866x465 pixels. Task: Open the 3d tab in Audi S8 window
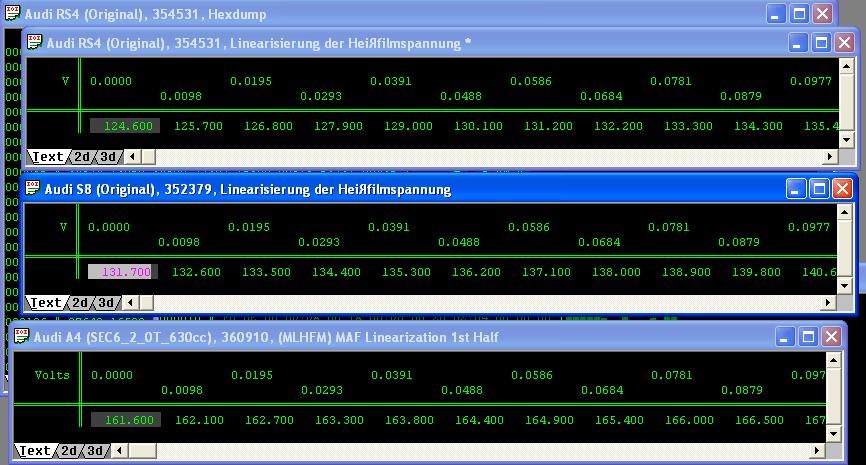point(106,303)
